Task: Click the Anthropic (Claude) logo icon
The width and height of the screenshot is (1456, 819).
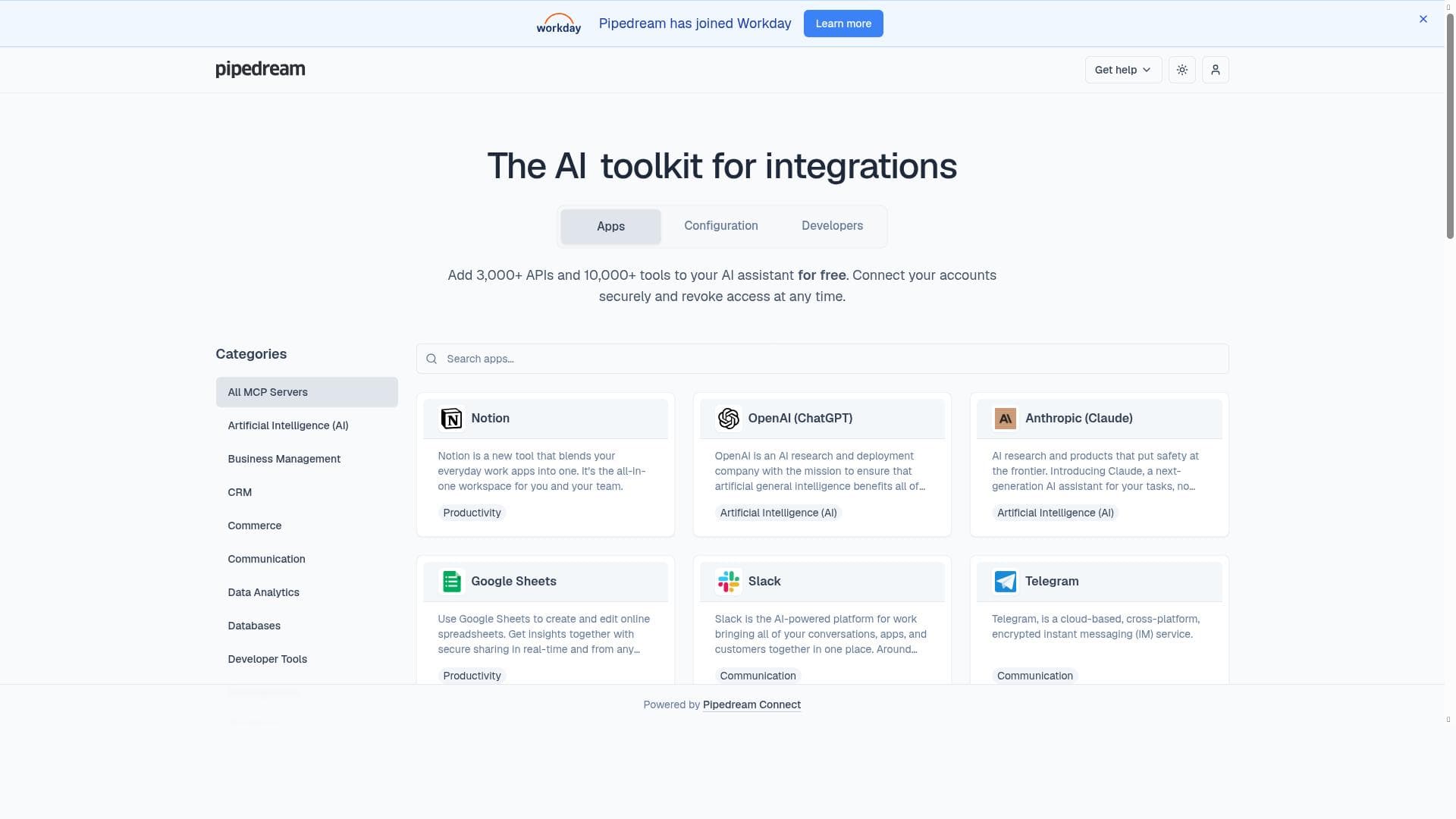Action: [x=1006, y=419]
